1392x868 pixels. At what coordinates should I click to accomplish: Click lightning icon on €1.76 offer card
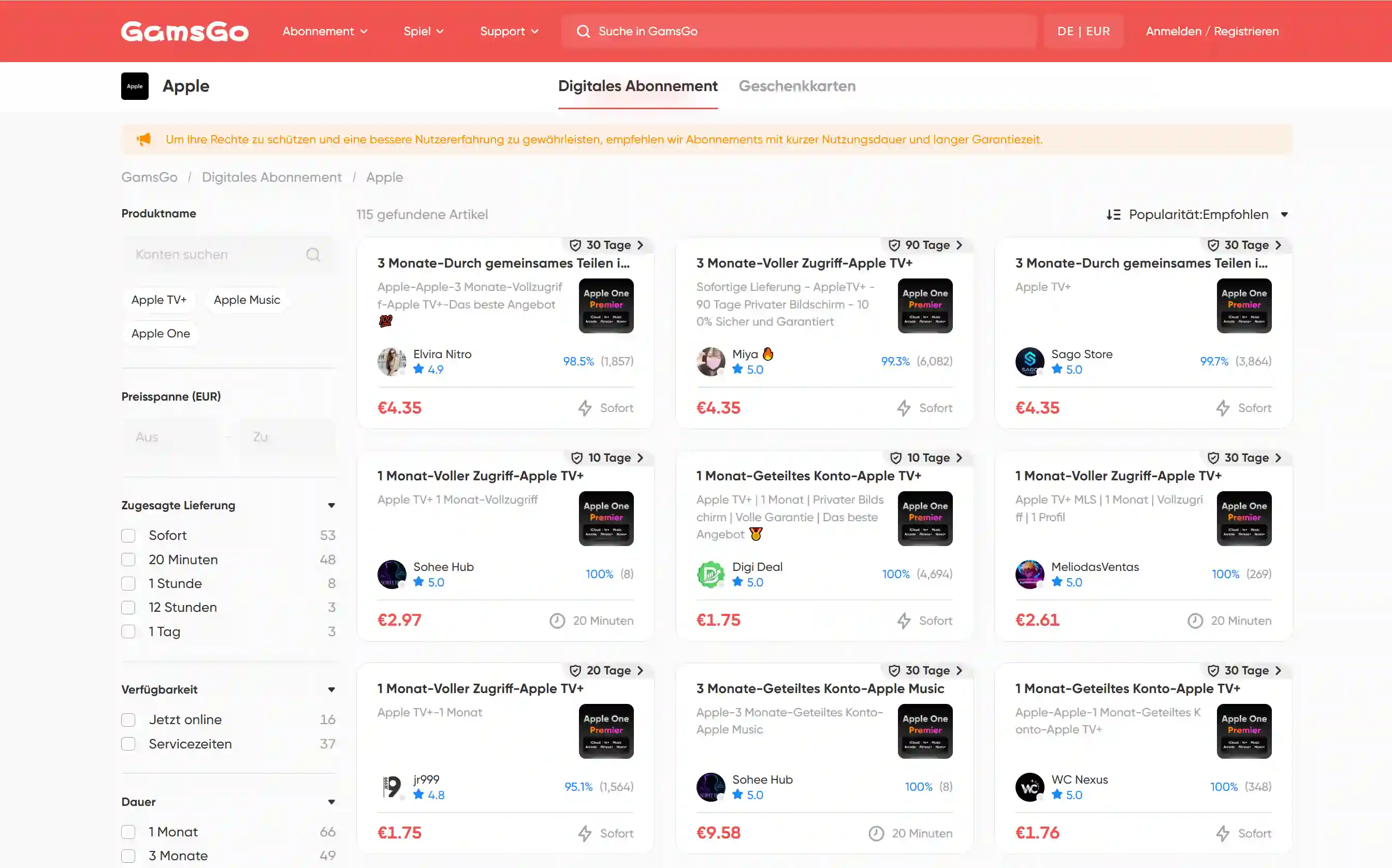click(x=1223, y=833)
